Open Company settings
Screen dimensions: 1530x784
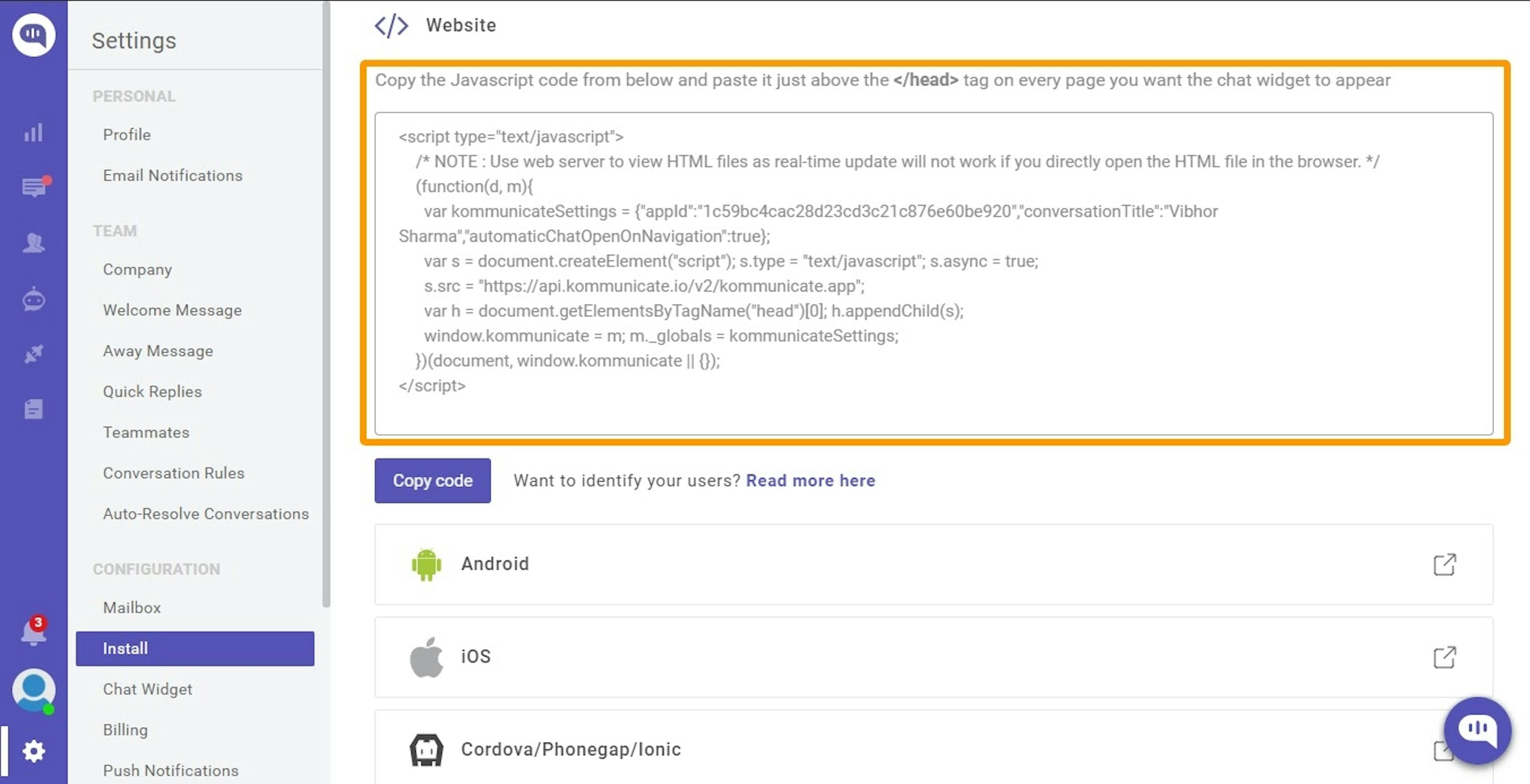pos(137,270)
